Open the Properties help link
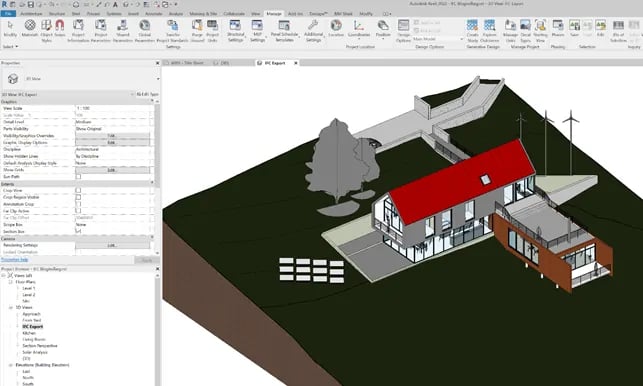The image size is (643, 386). point(14,260)
